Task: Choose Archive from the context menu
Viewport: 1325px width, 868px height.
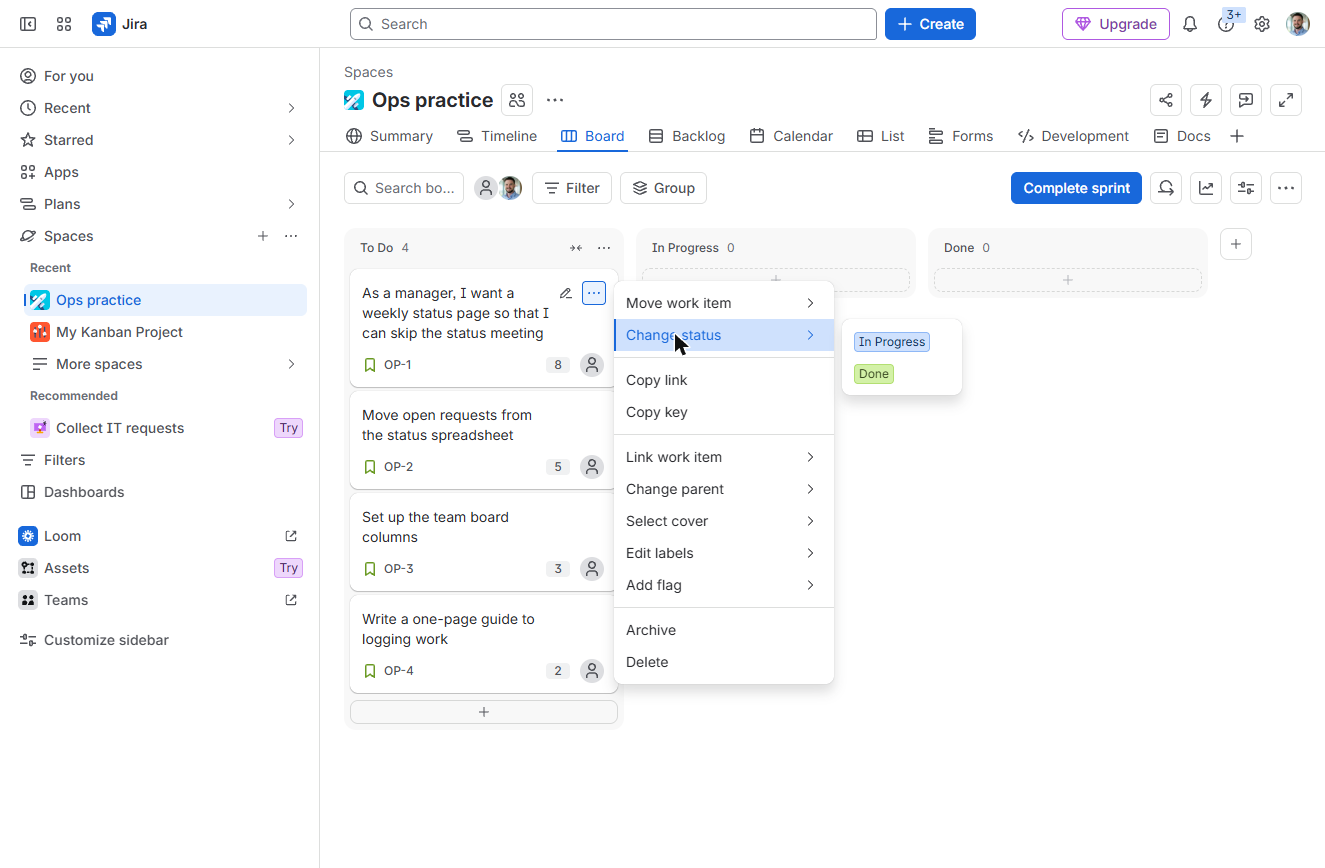Action: (724, 630)
